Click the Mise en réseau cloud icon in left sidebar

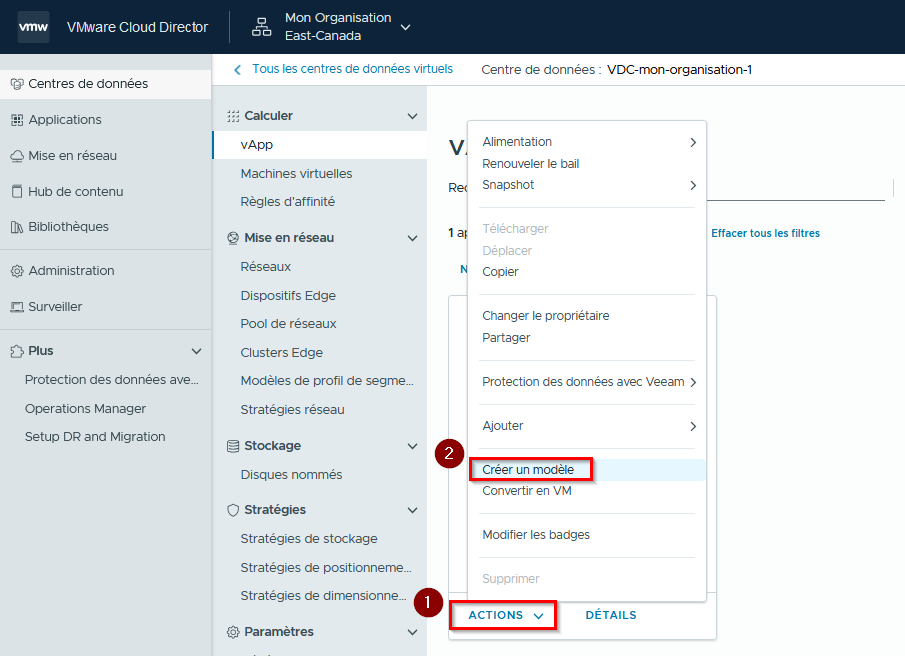click(x=17, y=156)
